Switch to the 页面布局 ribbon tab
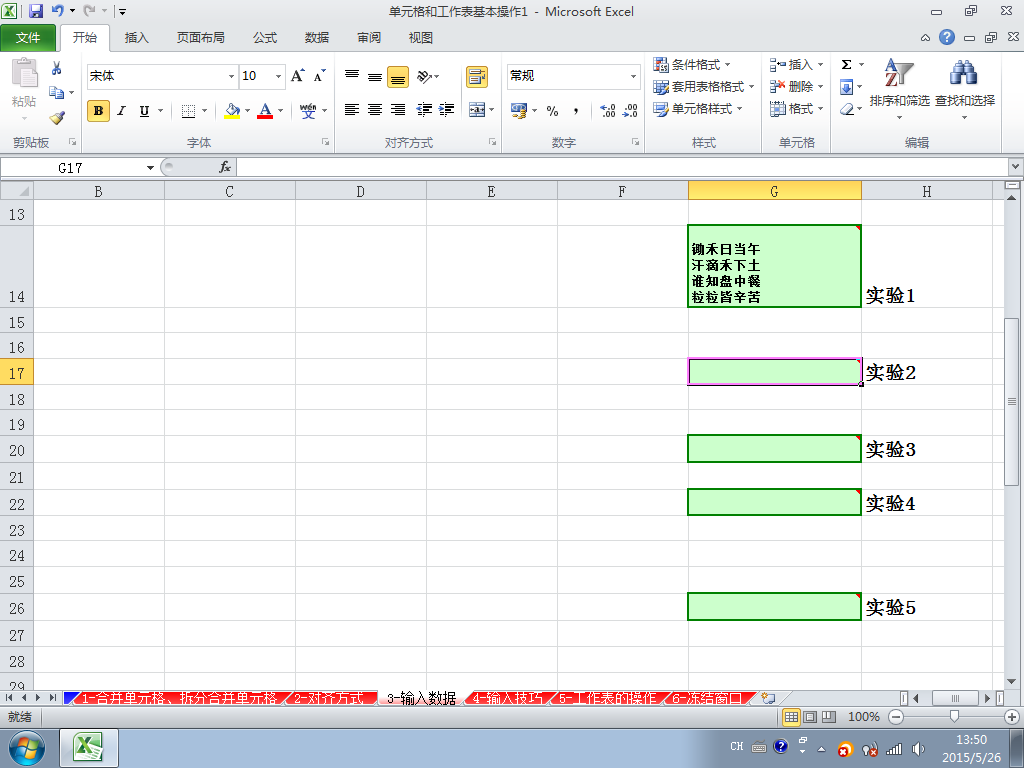 tap(200, 38)
